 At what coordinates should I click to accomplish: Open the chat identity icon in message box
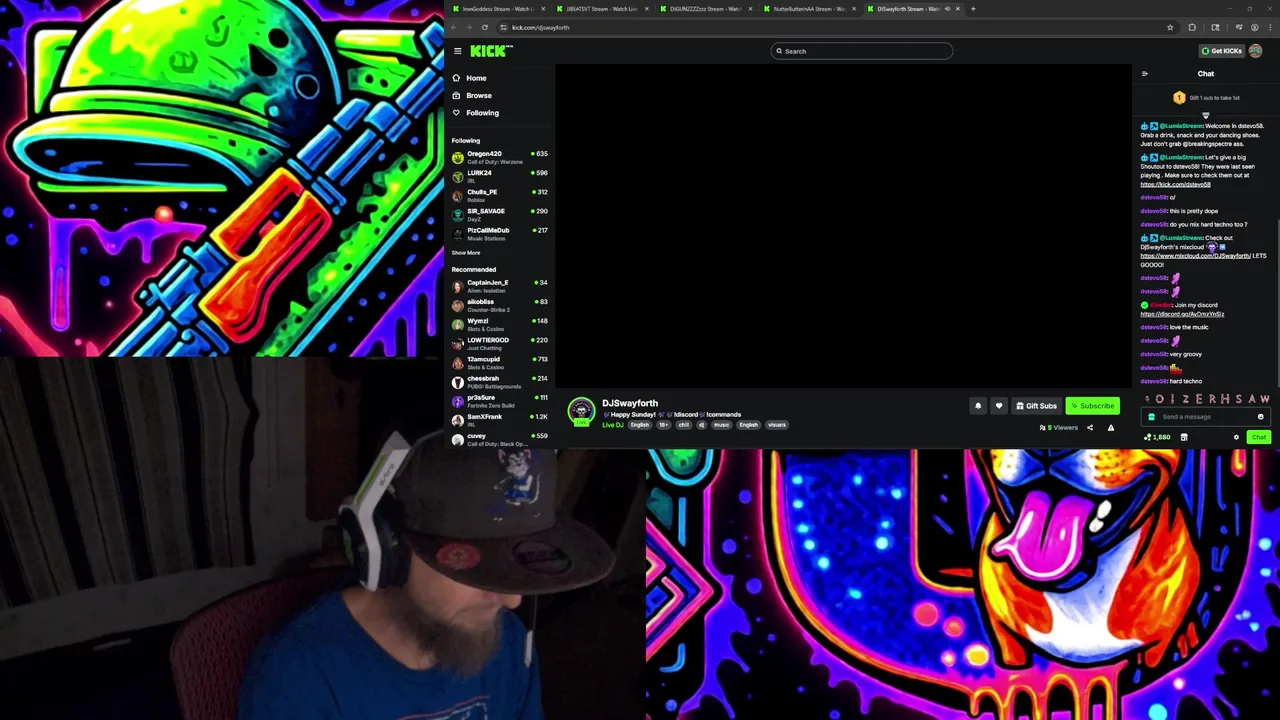(1151, 417)
